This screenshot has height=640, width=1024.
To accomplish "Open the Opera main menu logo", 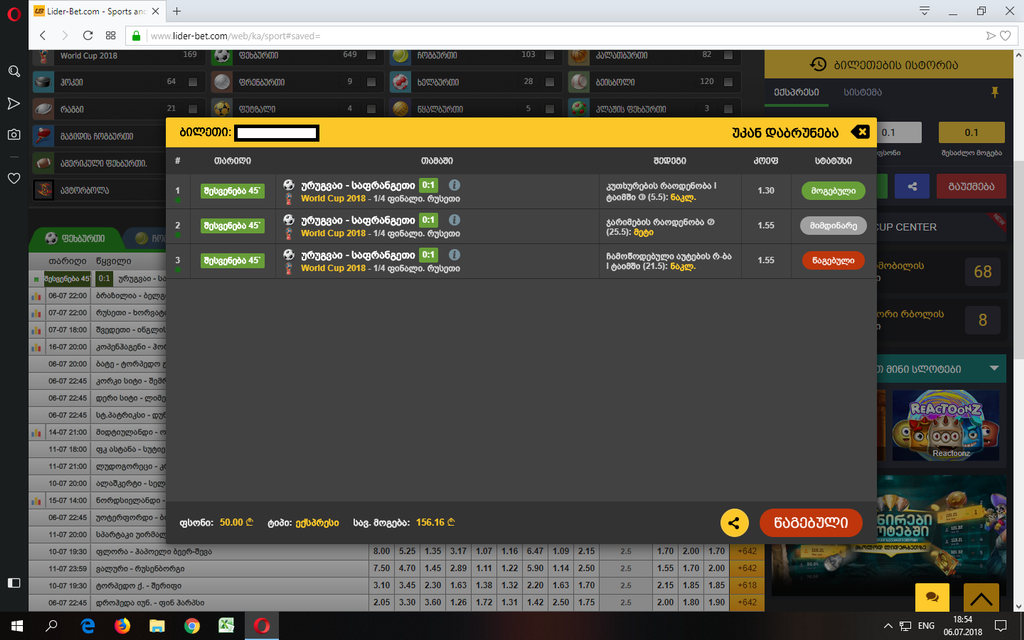I will (x=14, y=14).
